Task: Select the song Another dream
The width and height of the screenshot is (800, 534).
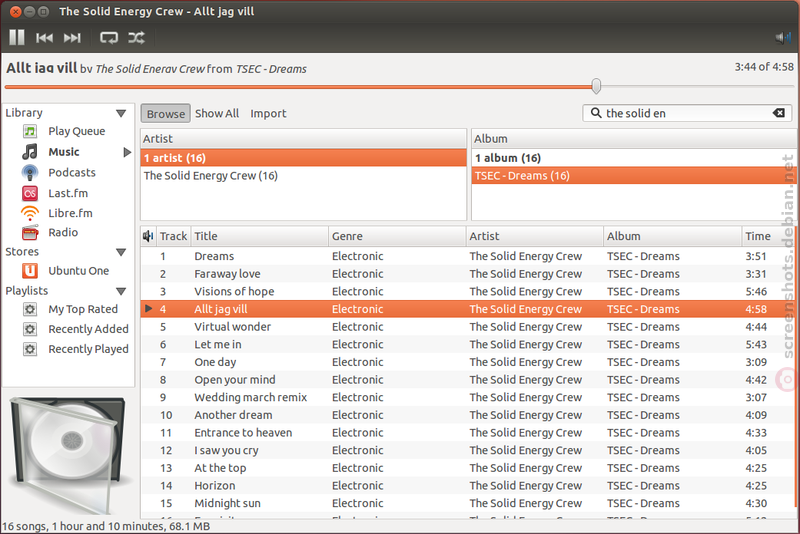Action: 468,415
